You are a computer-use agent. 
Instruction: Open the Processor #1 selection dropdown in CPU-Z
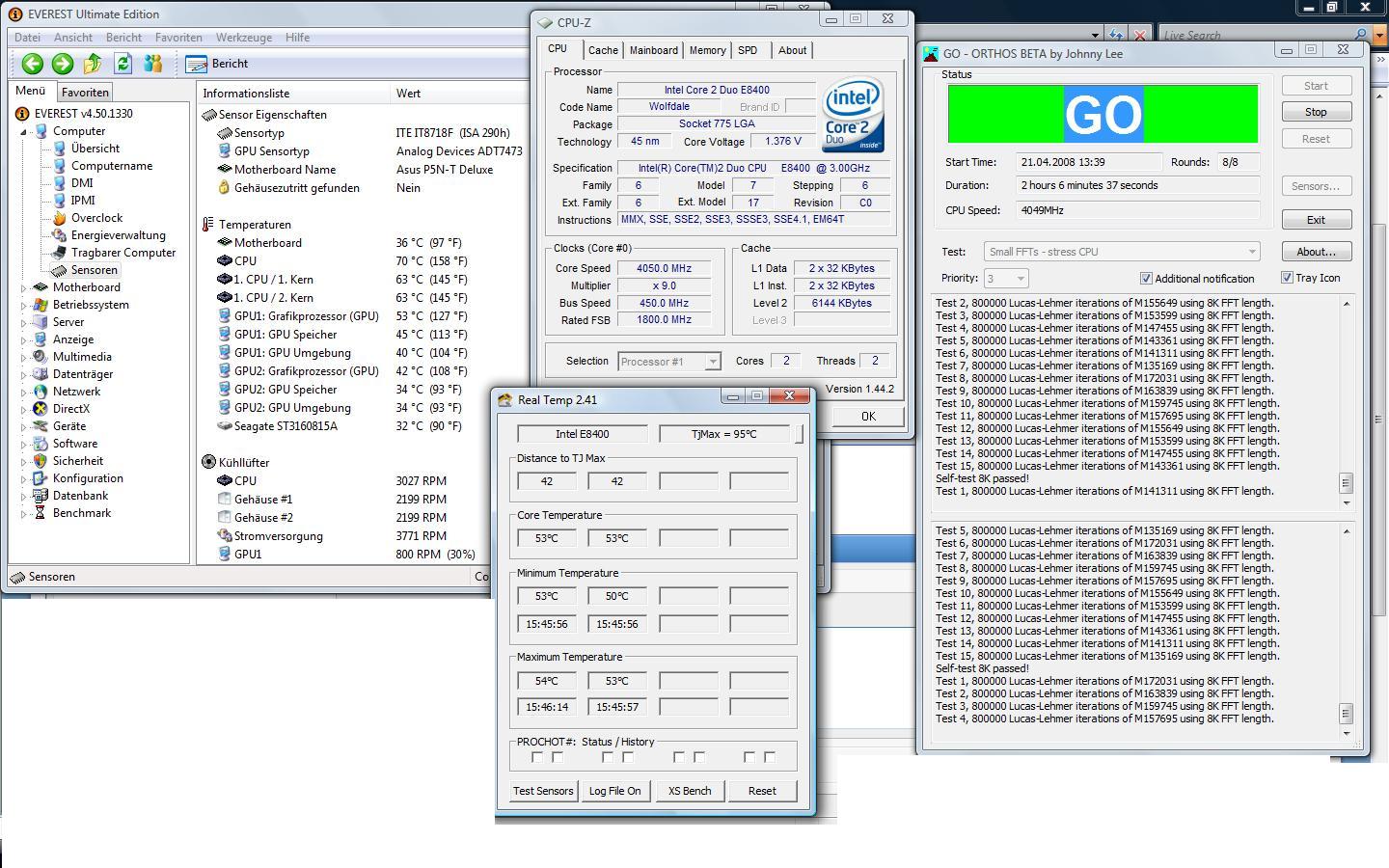712,362
